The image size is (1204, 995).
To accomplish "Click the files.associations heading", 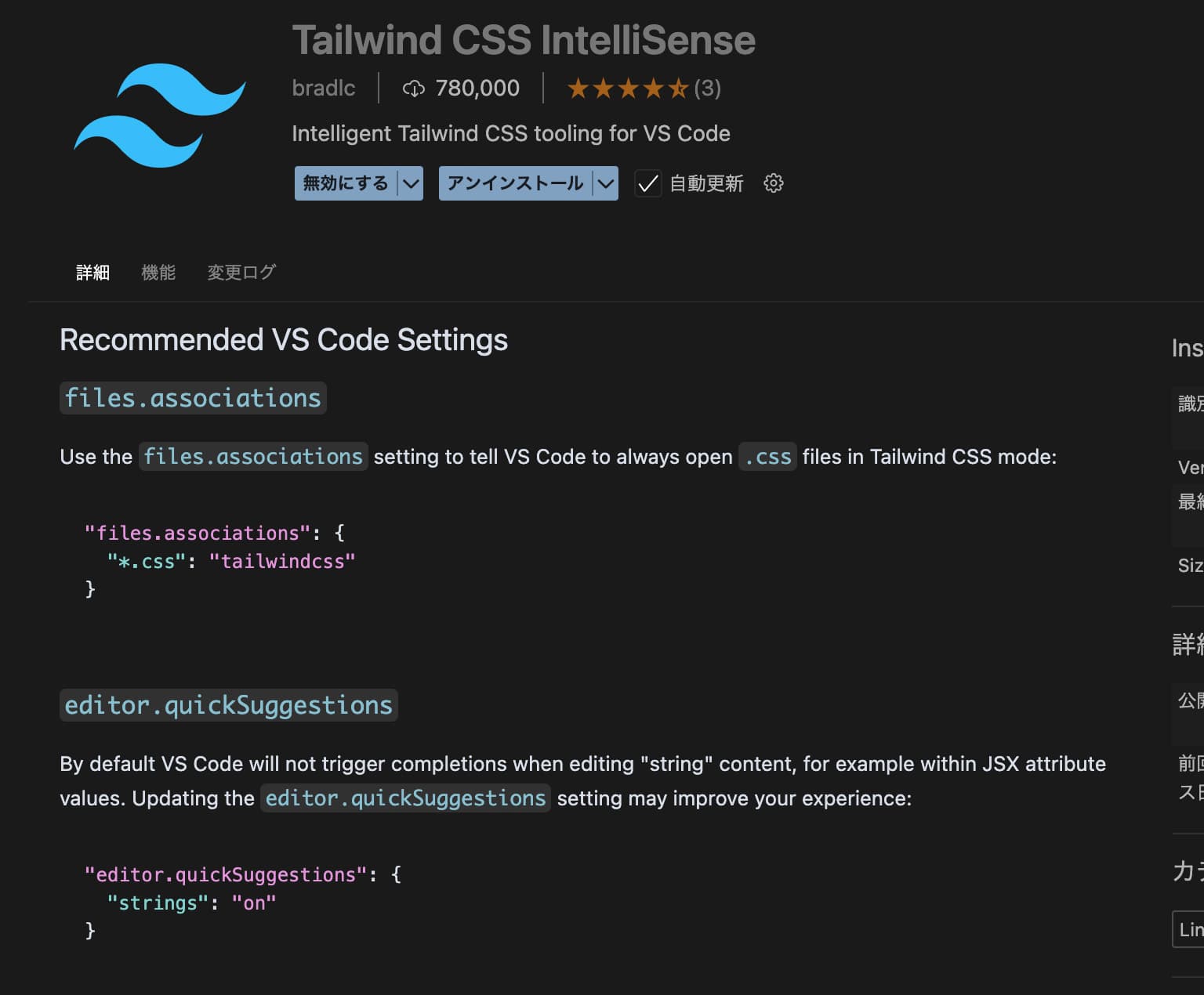I will (x=193, y=398).
